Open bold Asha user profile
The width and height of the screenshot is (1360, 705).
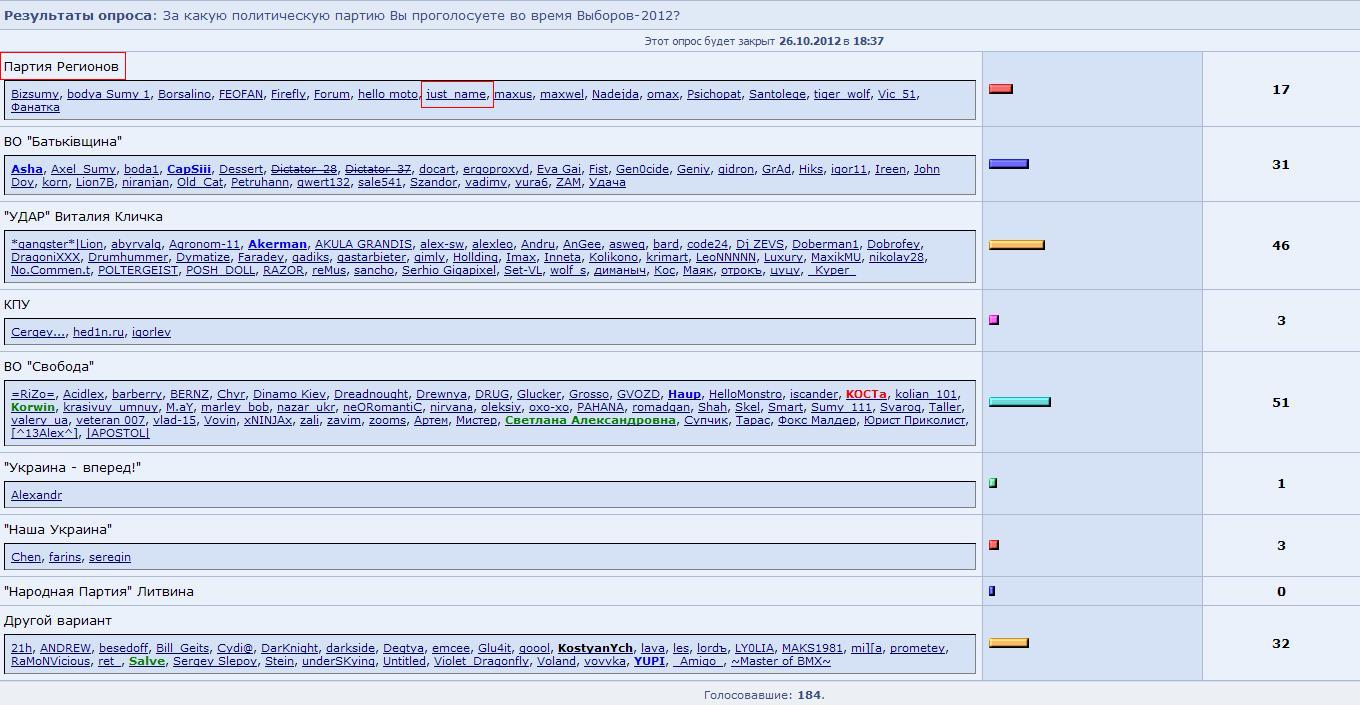tap(27, 169)
